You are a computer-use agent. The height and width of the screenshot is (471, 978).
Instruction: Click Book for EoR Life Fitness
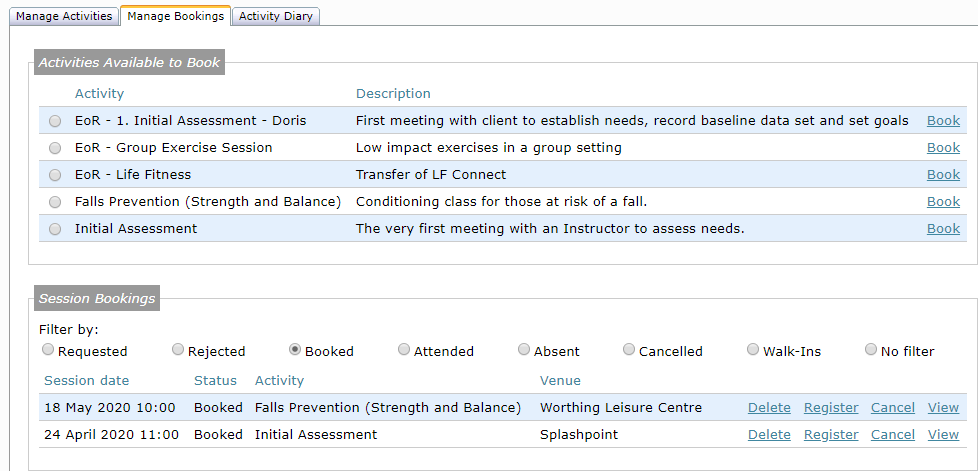pos(943,175)
